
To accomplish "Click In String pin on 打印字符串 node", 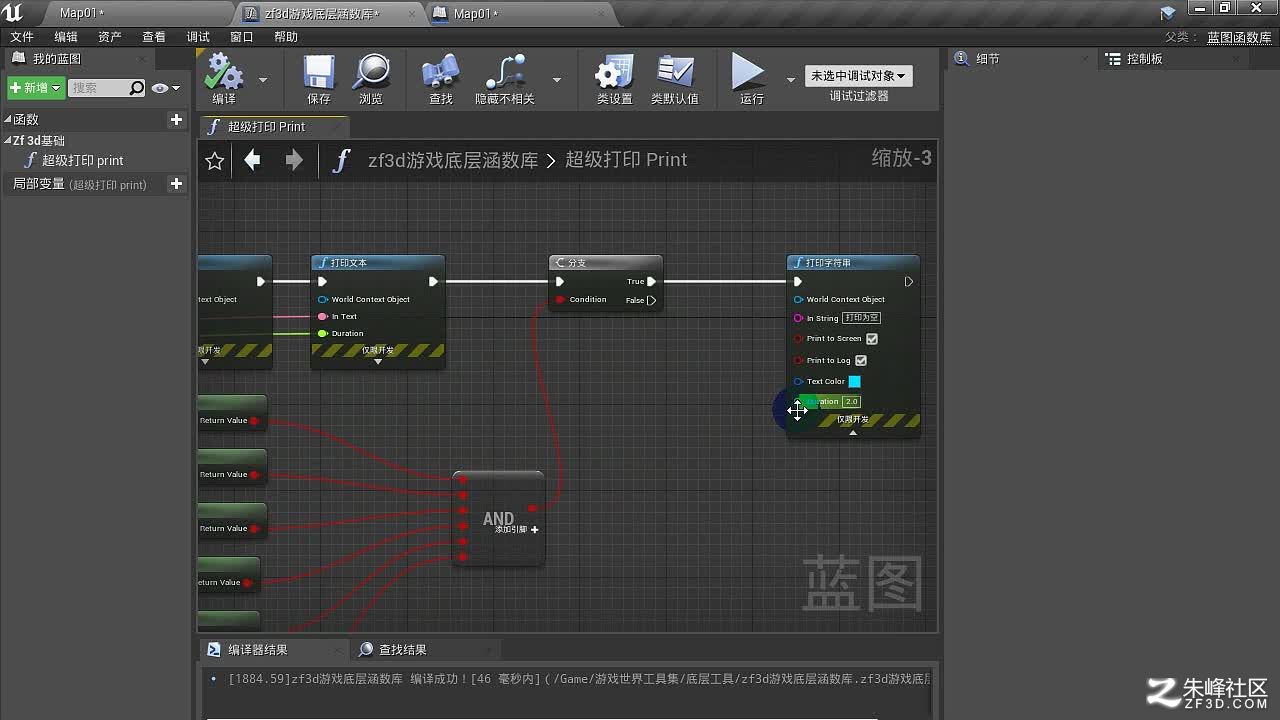I will pos(798,318).
